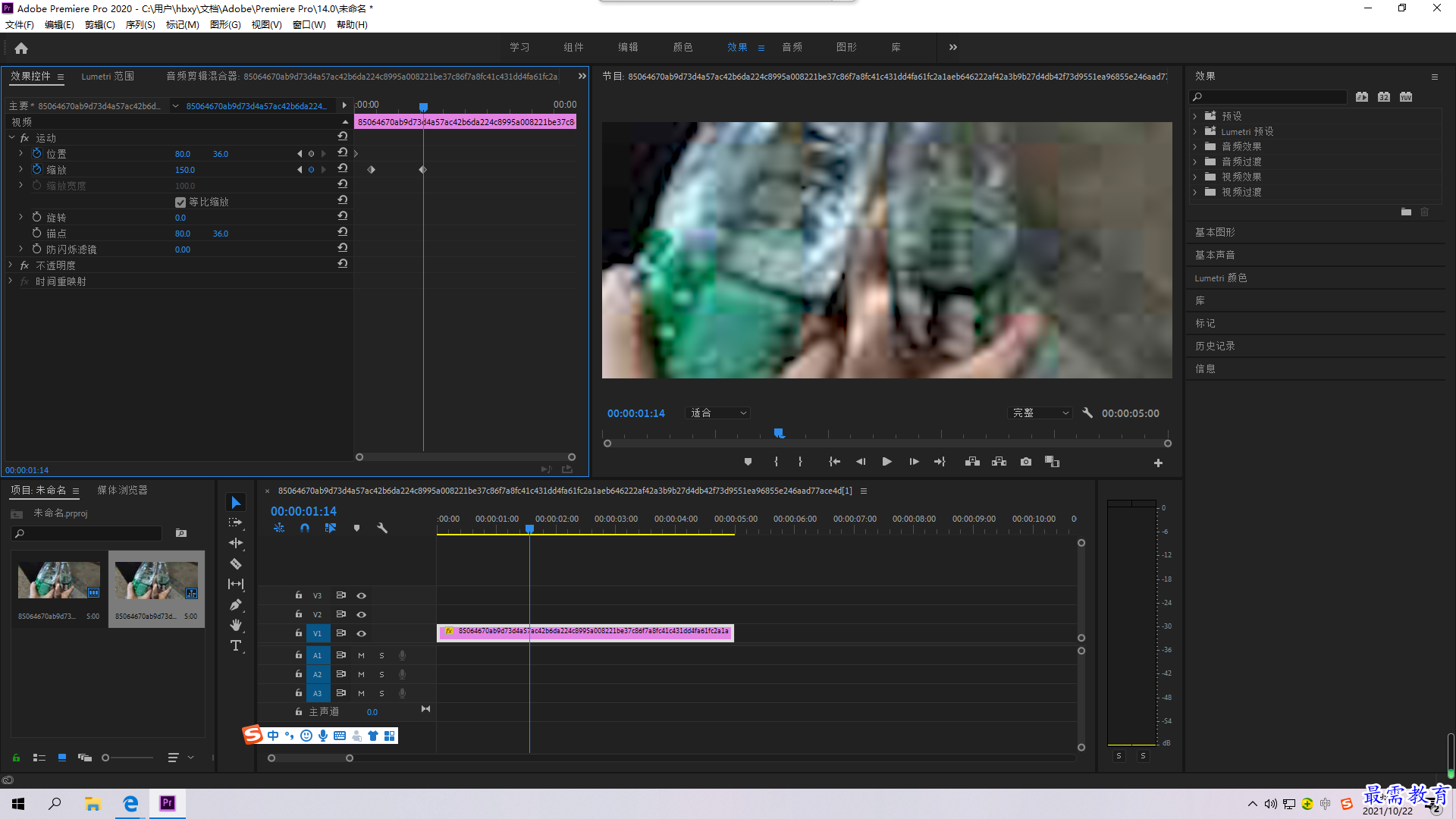
Task: Open program monitor settings wrench
Action: 1087,413
